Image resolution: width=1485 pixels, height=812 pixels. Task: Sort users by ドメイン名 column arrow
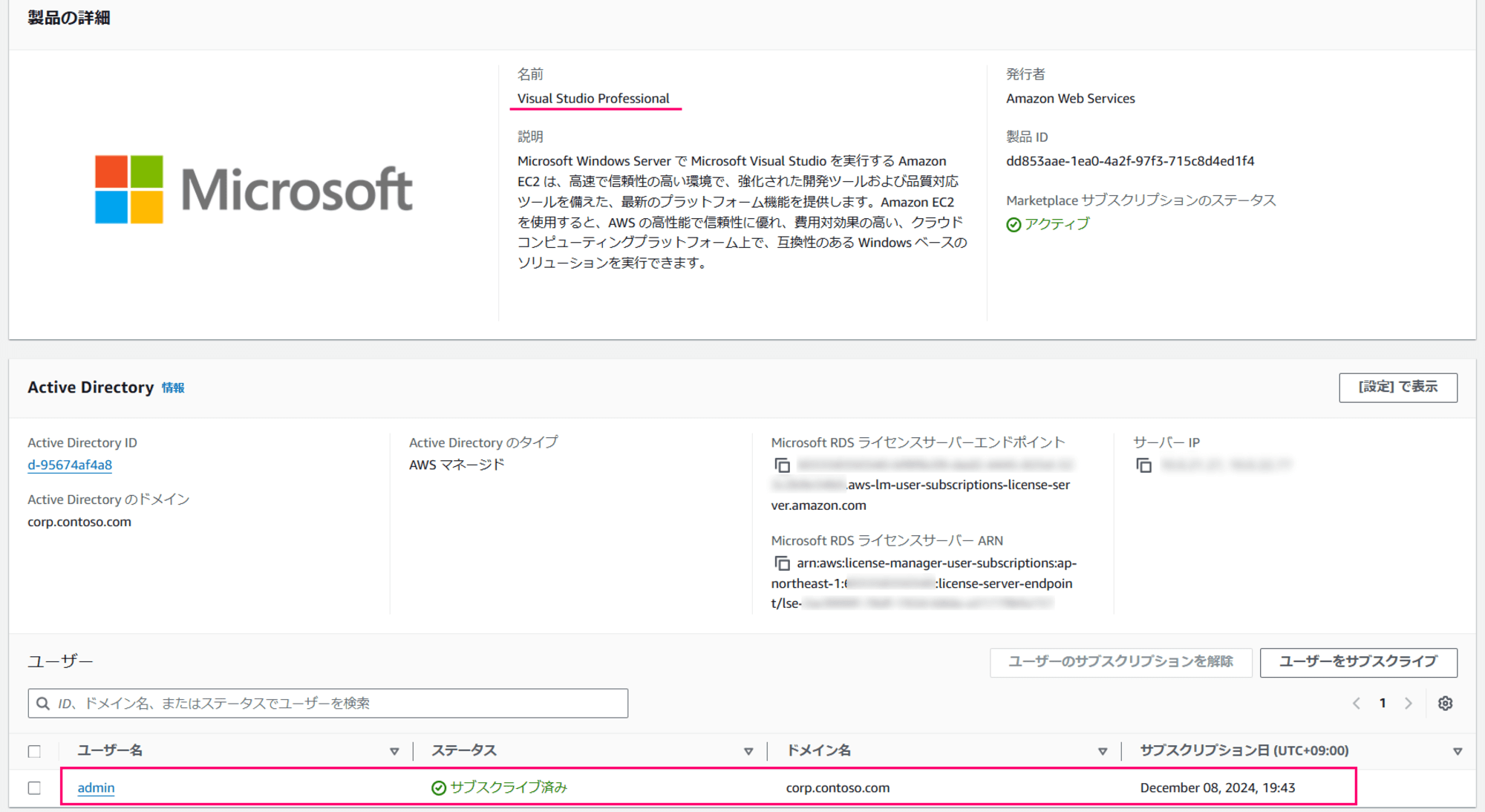[1103, 751]
